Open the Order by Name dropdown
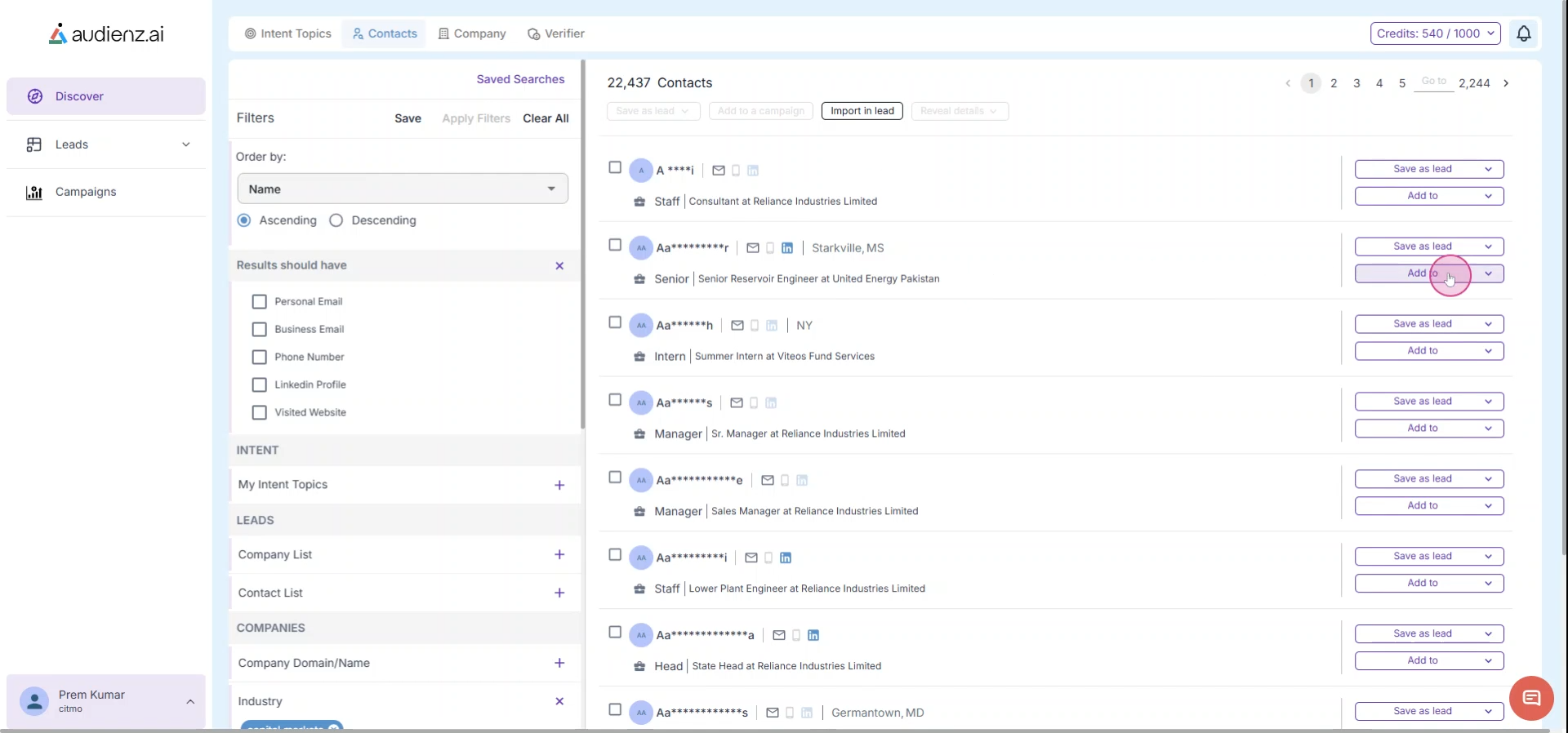The width and height of the screenshot is (1568, 733). pyautogui.click(x=403, y=189)
